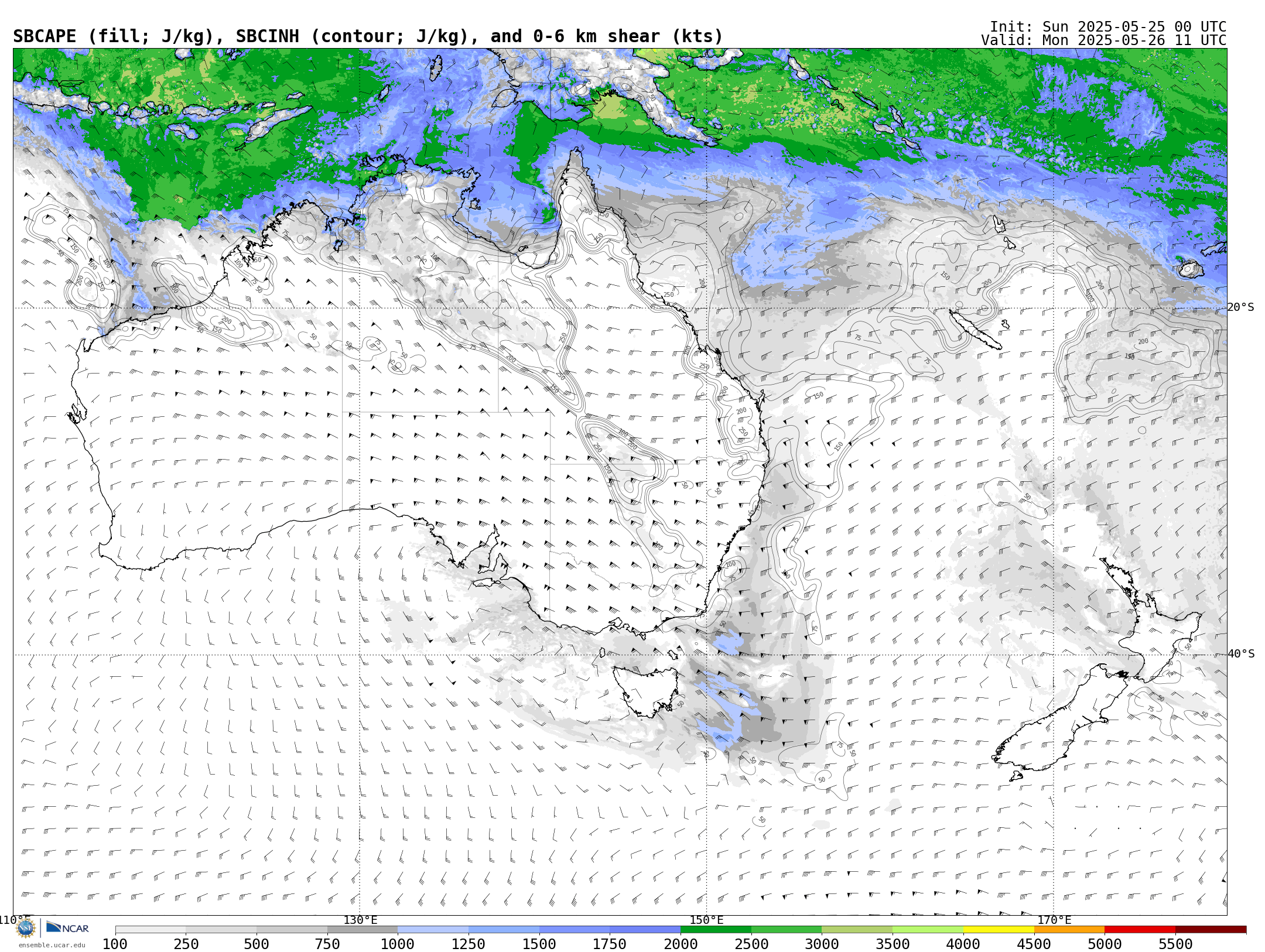Click the yellow 4000 colorbar swatch
Image resolution: width=1265 pixels, height=952 pixels.
coord(999,930)
